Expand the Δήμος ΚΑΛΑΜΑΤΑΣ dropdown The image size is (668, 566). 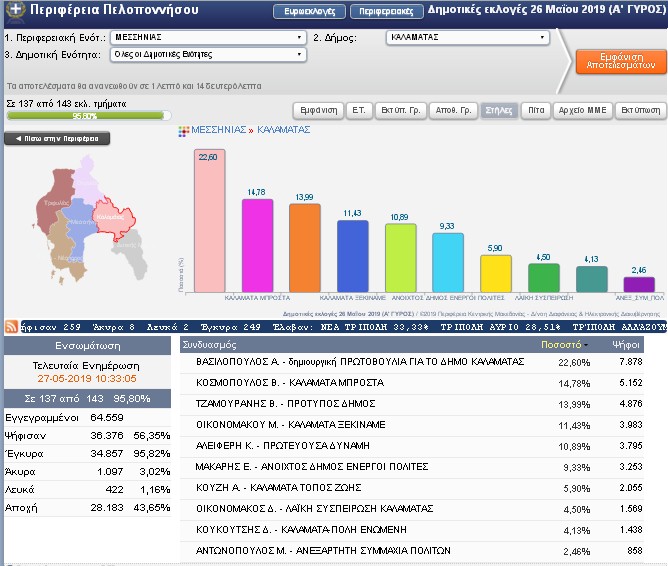click(467, 37)
